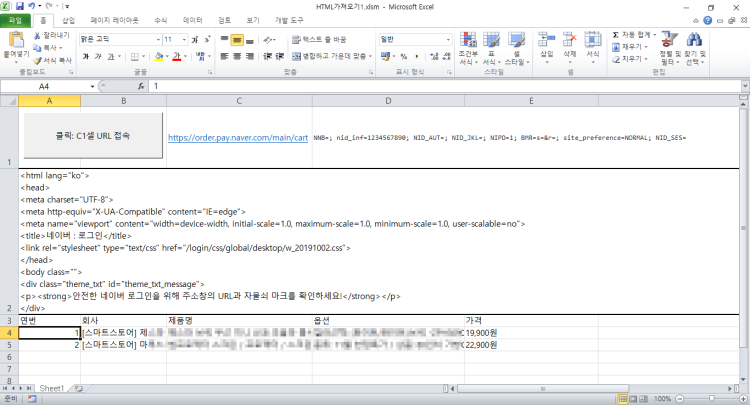Click the formula bar input field
750x405 pixels.
coord(445,87)
